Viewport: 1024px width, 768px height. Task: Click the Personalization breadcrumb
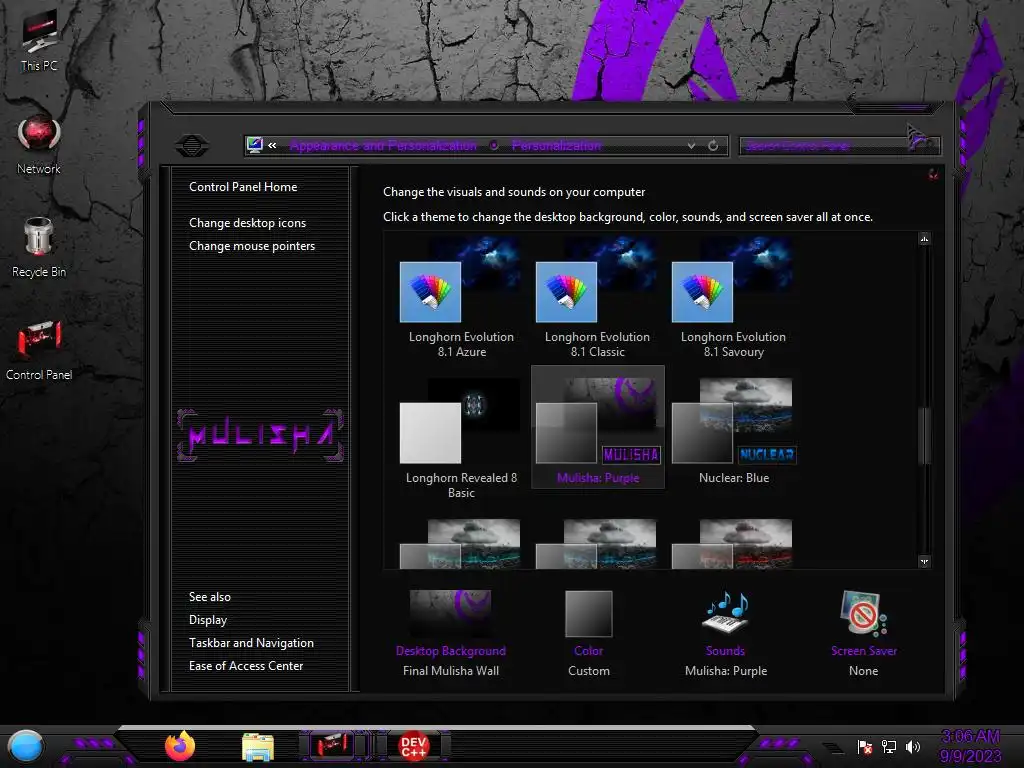click(556, 146)
